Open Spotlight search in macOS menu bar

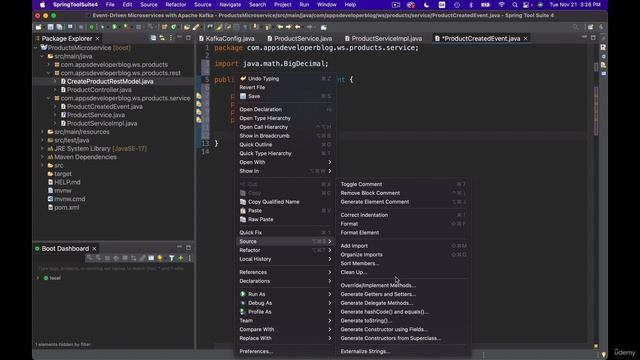pos(515,5)
